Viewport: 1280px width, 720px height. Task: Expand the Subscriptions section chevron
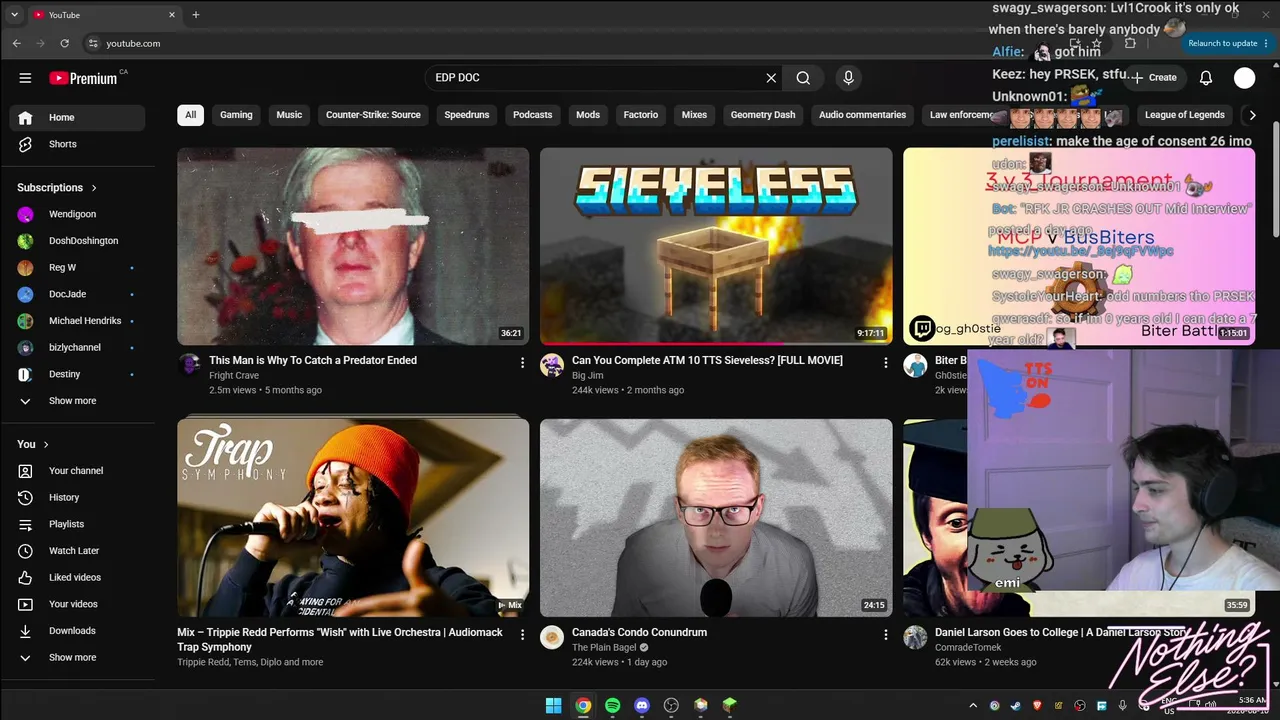point(94,188)
